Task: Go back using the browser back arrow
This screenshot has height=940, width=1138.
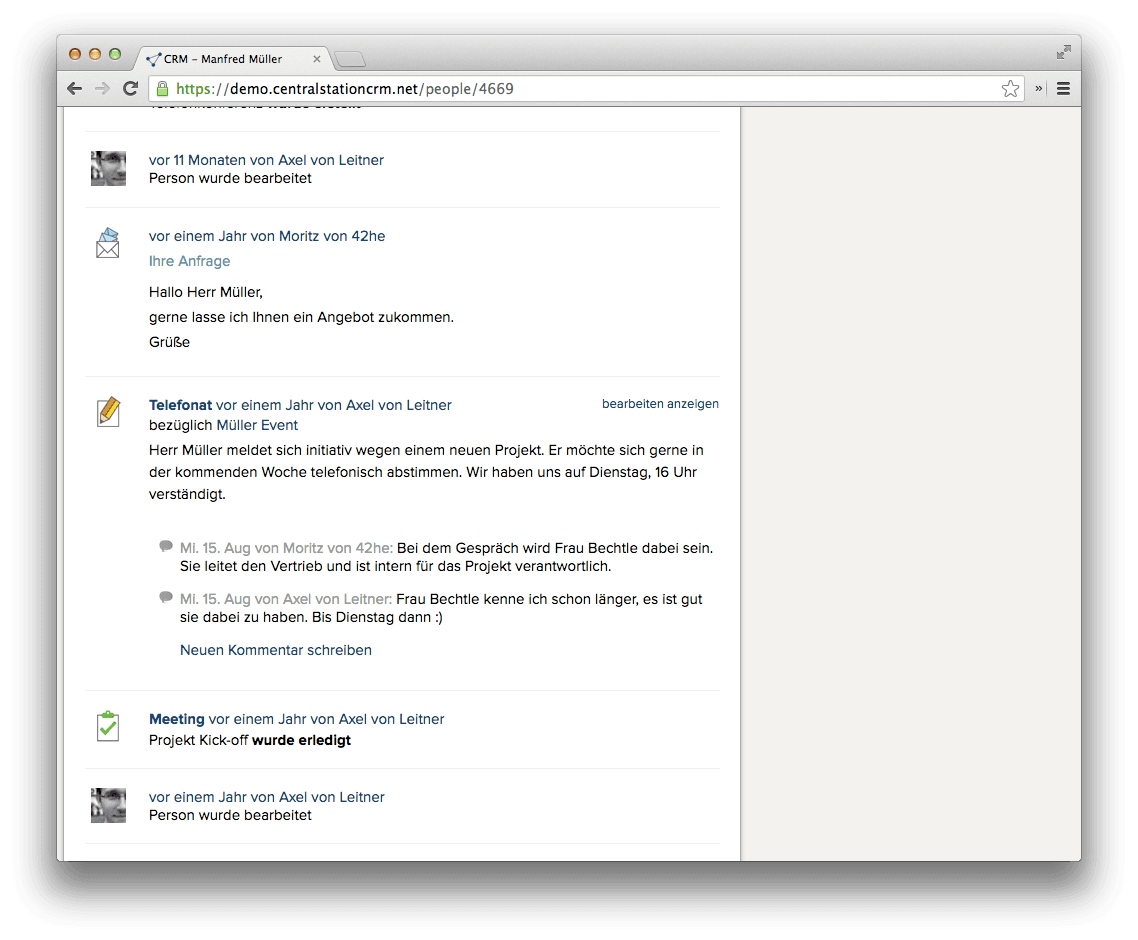Action: (x=75, y=89)
